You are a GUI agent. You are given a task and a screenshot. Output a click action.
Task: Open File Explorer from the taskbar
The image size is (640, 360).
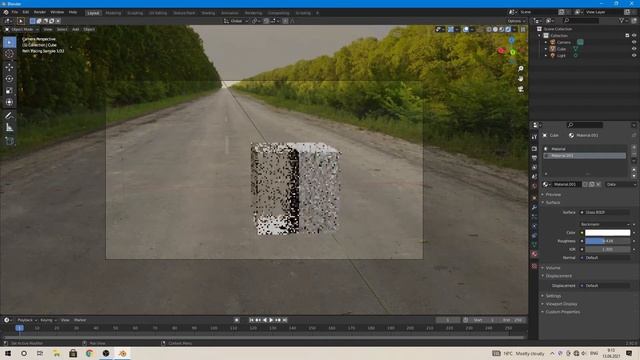pyautogui.click(x=56, y=353)
